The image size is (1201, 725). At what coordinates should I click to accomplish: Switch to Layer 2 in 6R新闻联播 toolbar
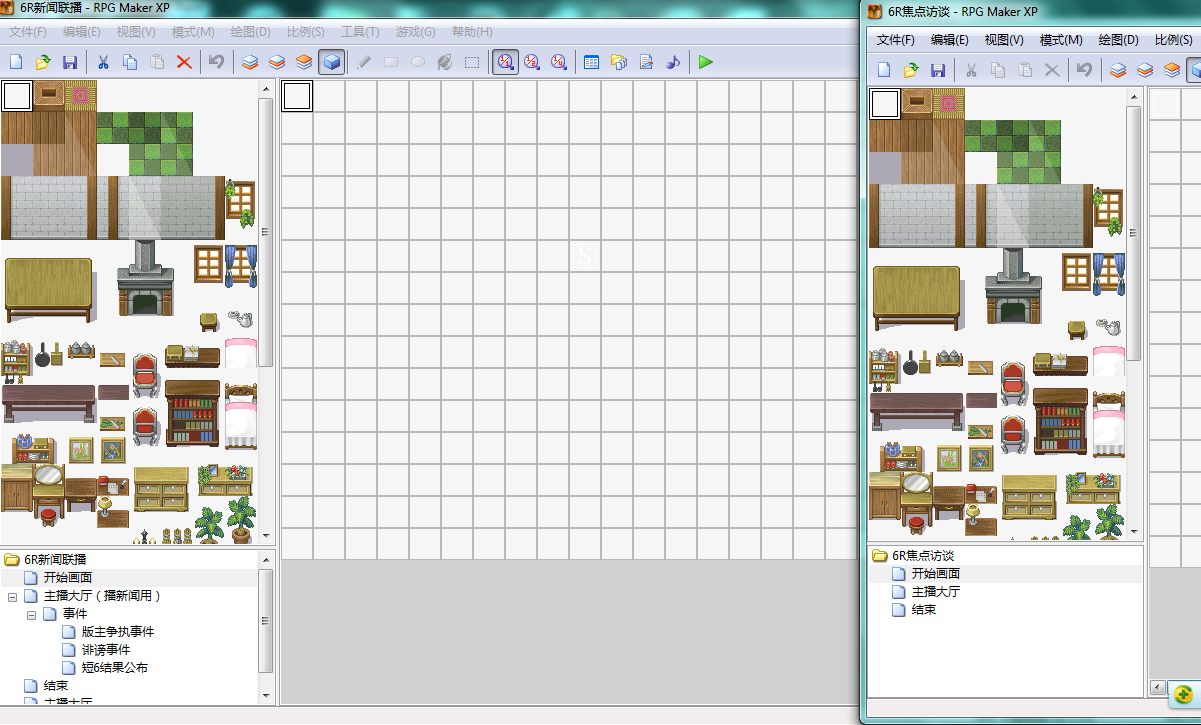click(x=277, y=62)
